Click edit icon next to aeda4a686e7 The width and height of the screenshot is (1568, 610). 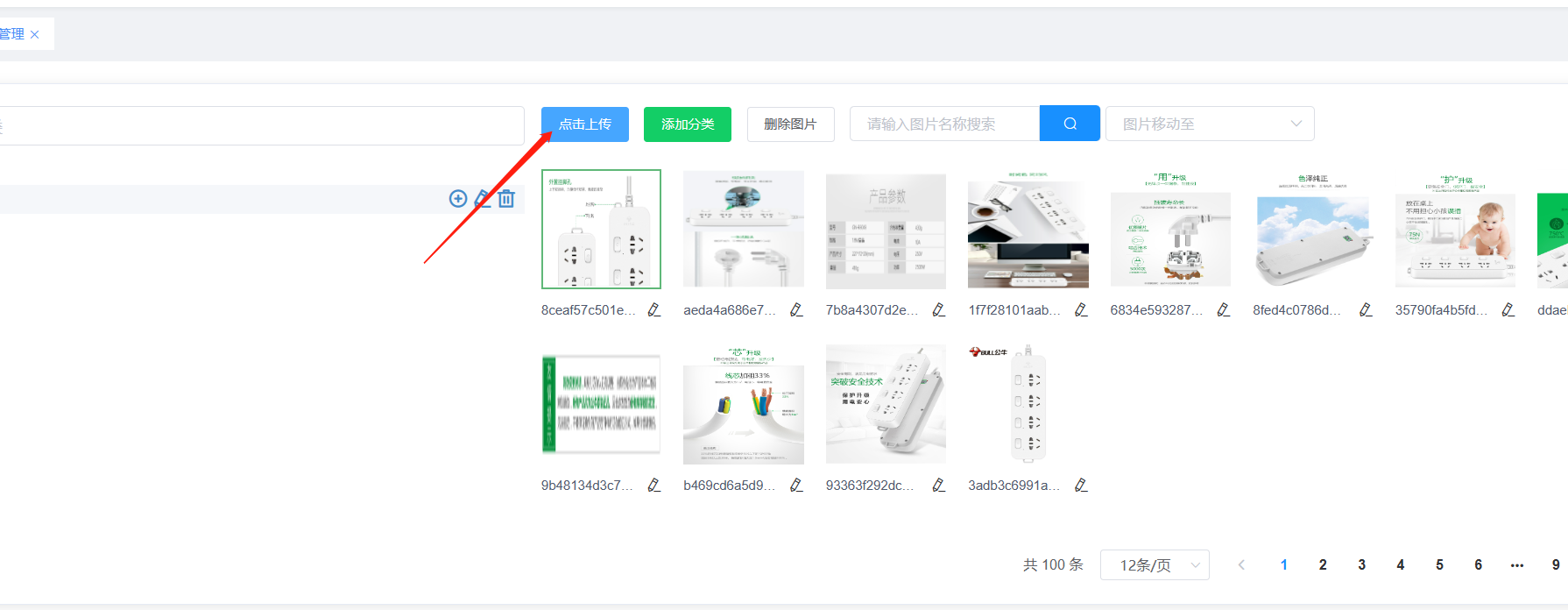[x=796, y=309]
